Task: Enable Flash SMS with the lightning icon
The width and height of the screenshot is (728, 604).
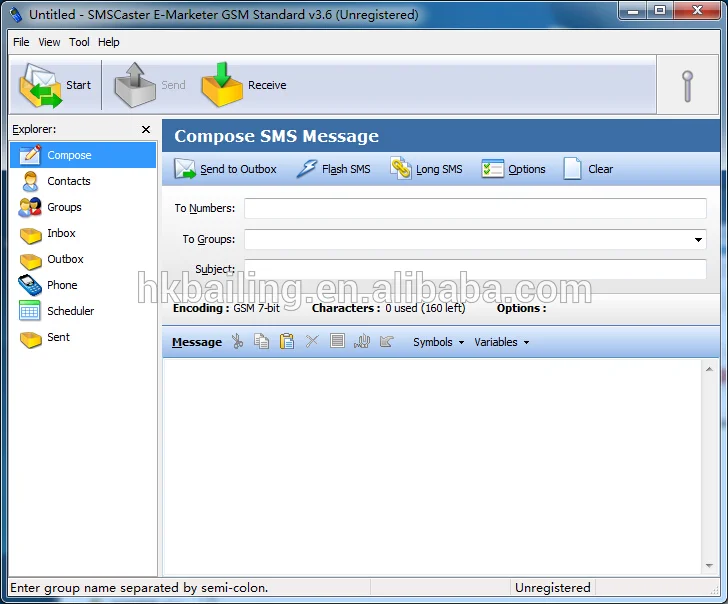Action: 306,169
